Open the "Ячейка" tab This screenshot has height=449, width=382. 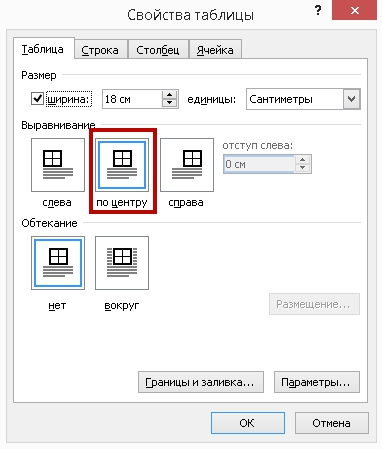215,50
